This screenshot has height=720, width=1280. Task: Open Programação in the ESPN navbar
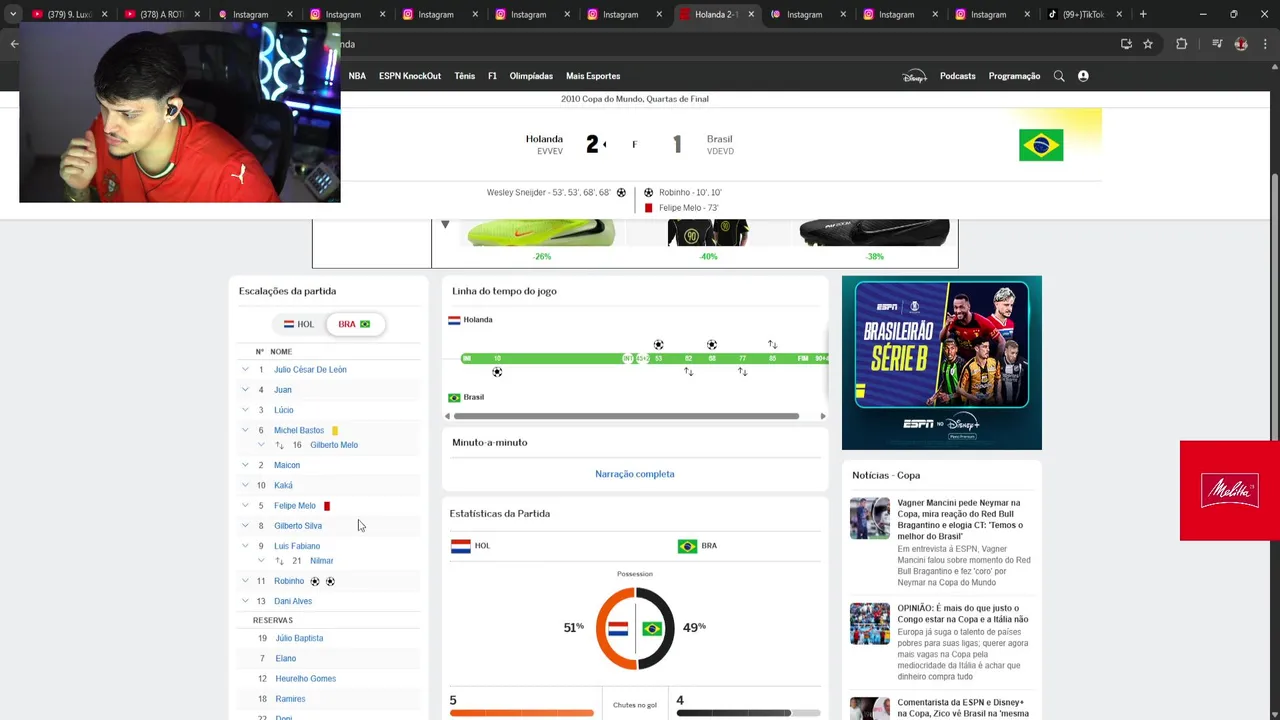click(x=1014, y=76)
